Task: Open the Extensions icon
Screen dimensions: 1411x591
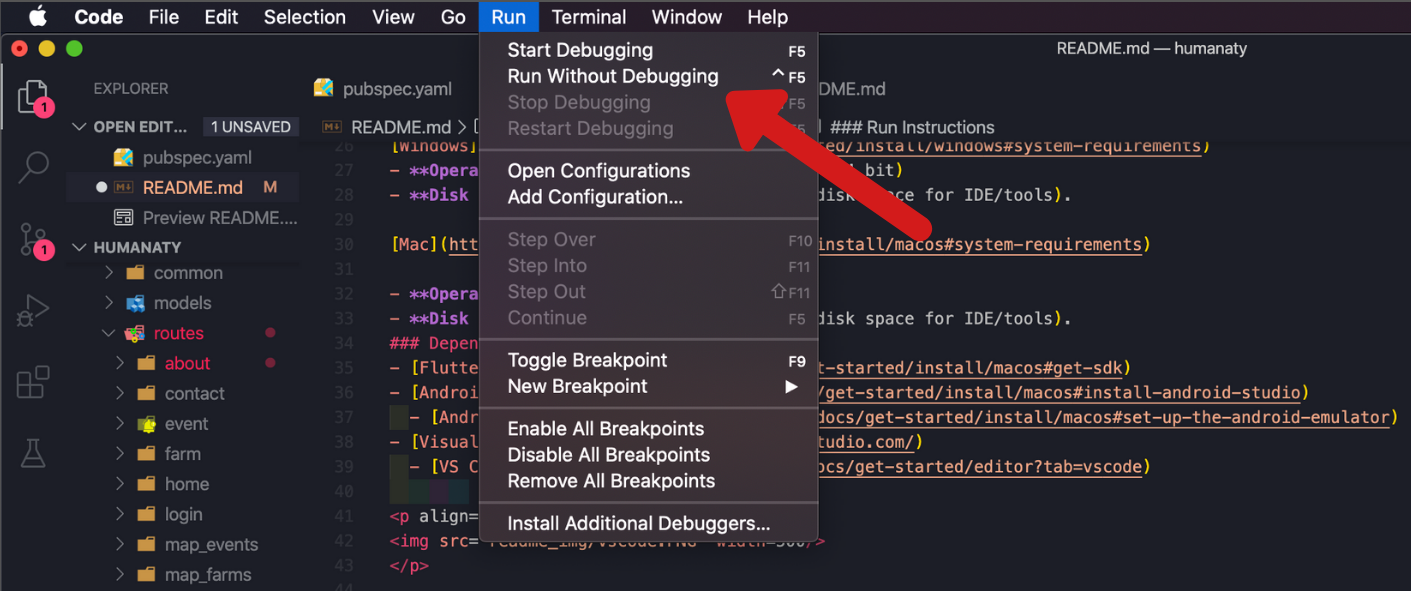Action: (x=33, y=382)
